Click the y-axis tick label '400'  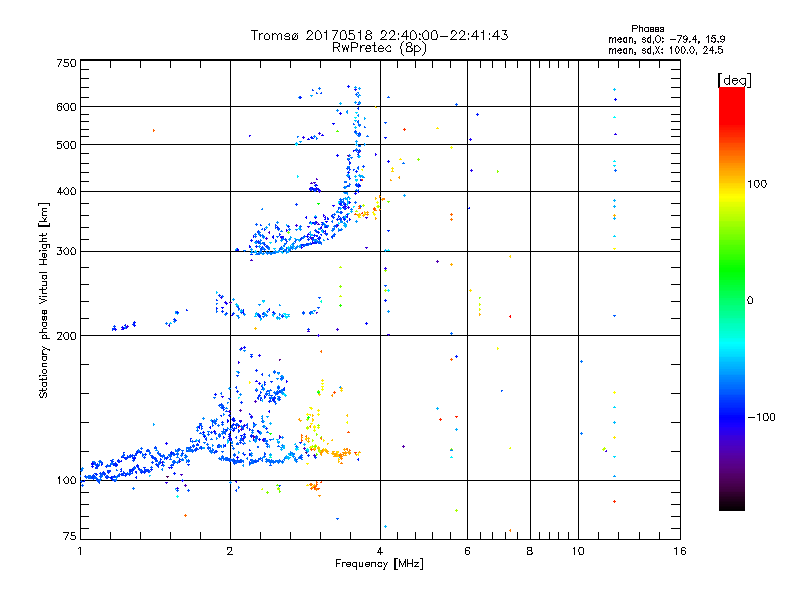point(66,192)
